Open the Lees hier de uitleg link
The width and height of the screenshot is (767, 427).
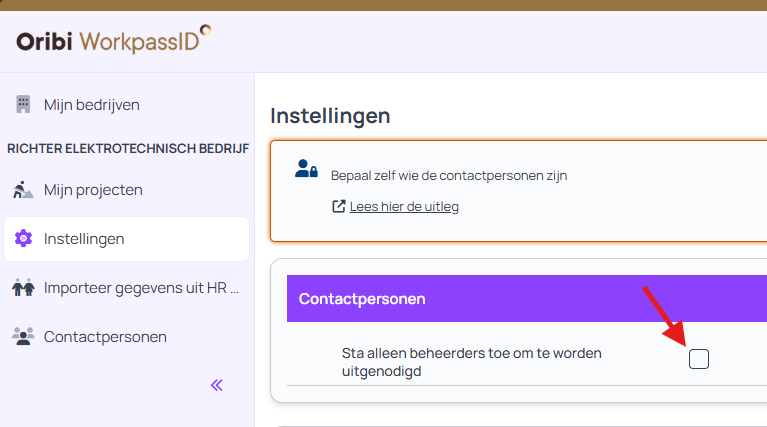click(404, 207)
